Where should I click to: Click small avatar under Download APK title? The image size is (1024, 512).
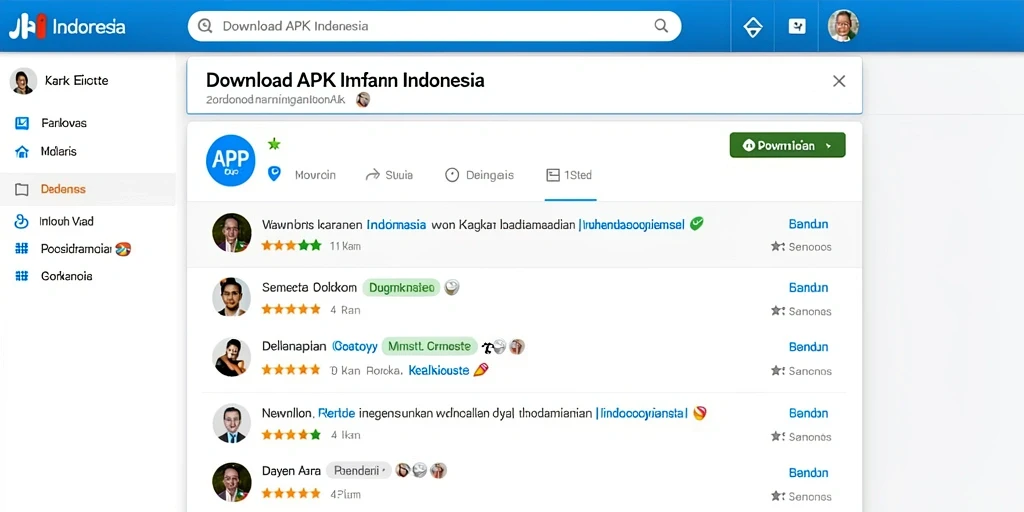click(x=363, y=99)
